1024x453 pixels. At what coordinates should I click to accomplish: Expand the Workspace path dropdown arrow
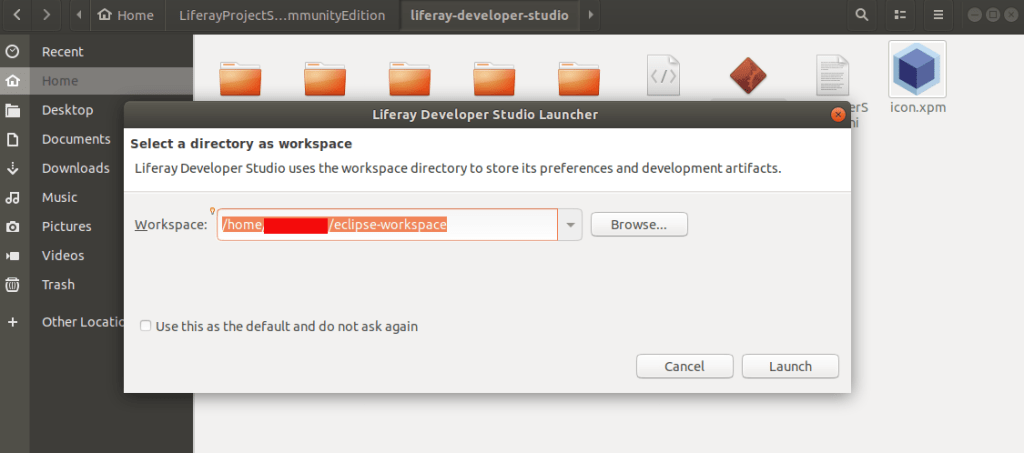point(570,225)
